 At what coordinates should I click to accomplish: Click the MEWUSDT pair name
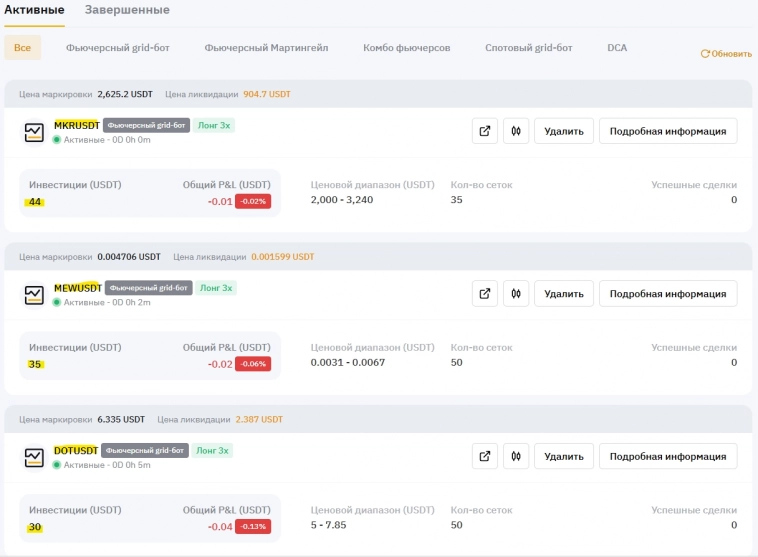77,288
